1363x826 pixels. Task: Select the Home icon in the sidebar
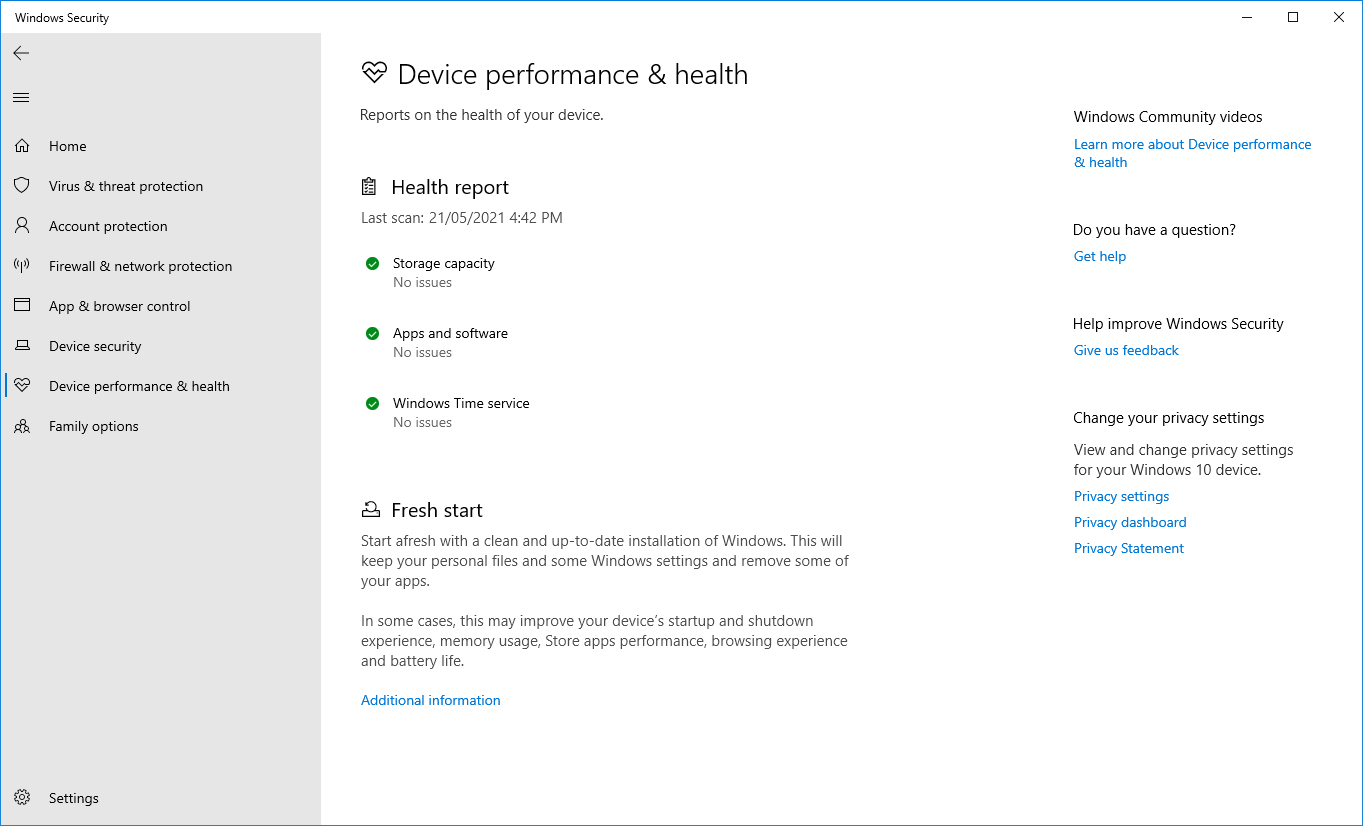click(x=22, y=145)
